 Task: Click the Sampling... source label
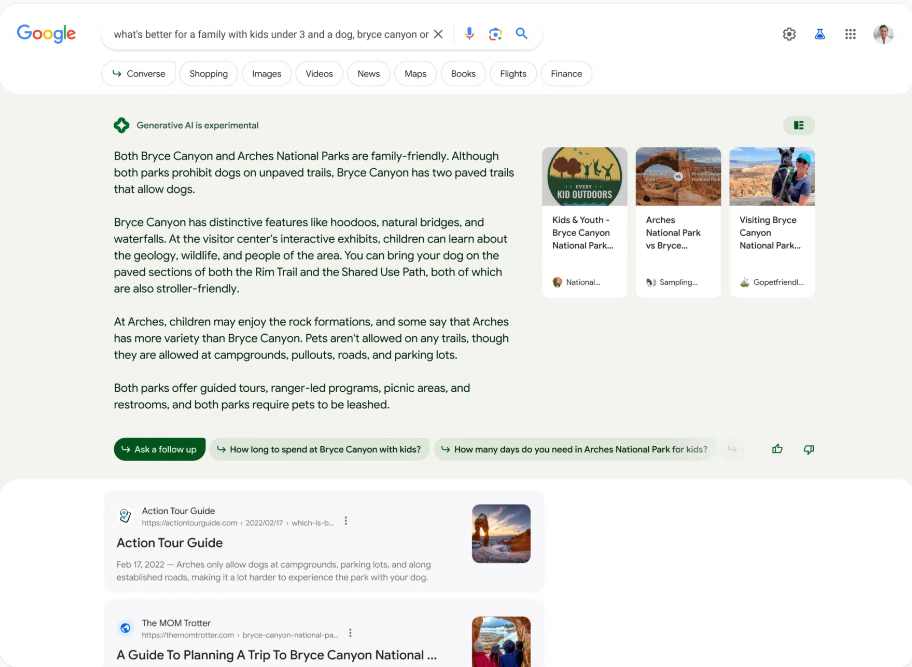coord(678,282)
